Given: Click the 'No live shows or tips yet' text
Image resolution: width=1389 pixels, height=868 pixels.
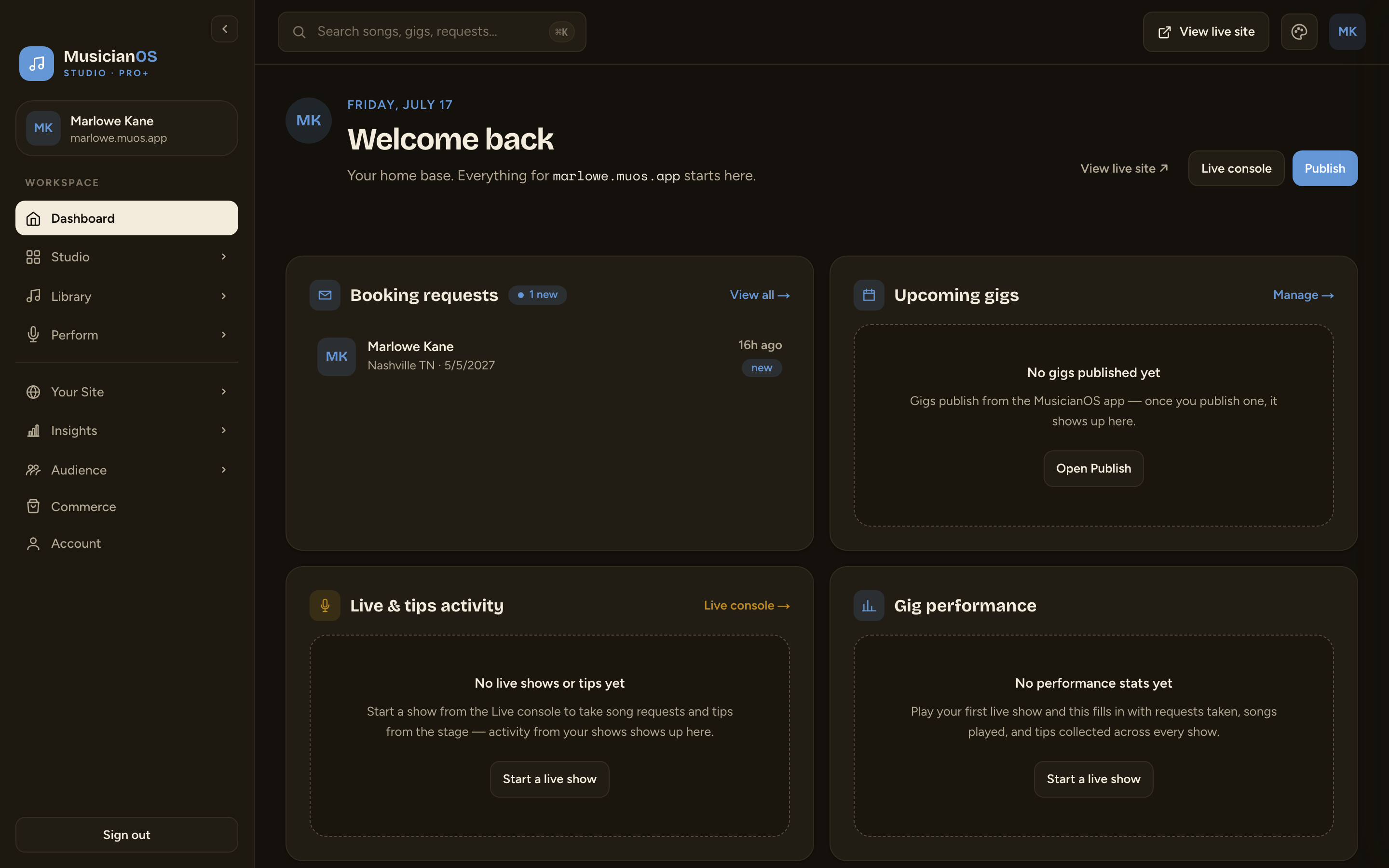Looking at the screenshot, I should (549, 683).
